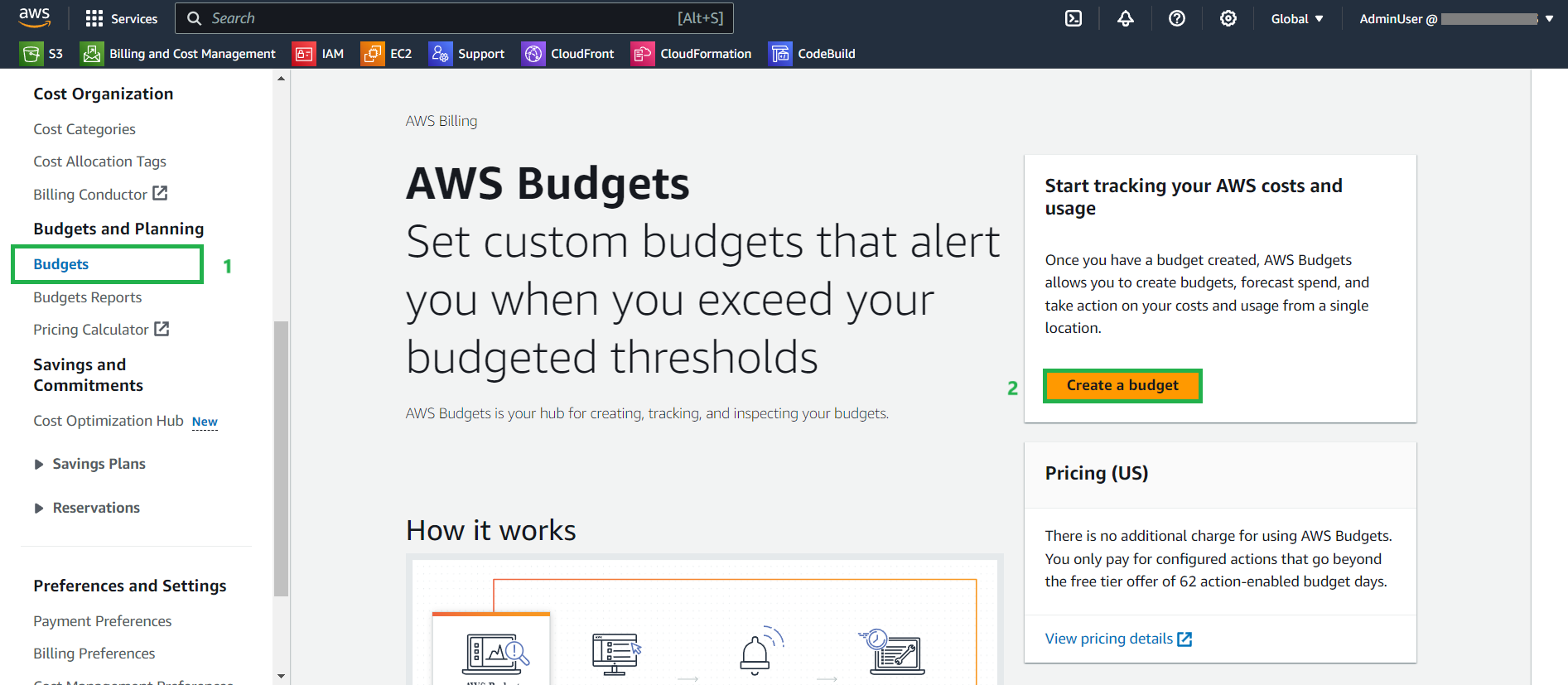
Task: Open the S3 shortcut icon
Action: tap(31, 54)
